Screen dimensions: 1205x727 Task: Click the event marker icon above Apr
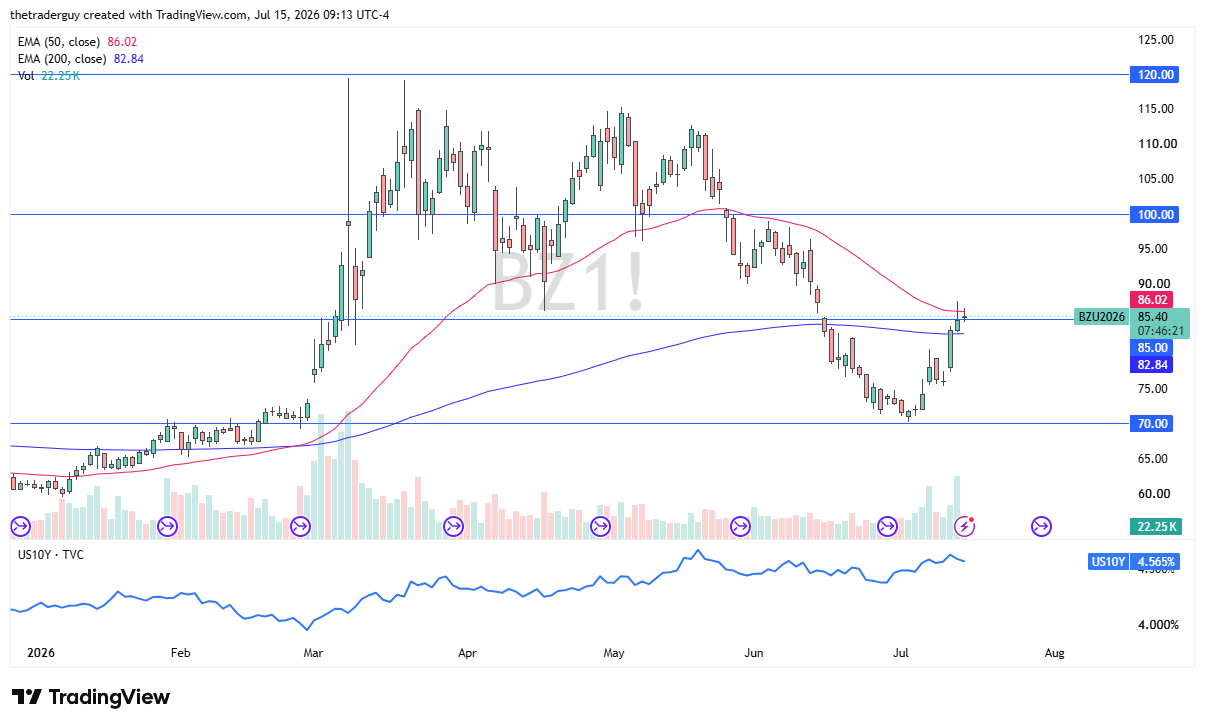pos(454,525)
